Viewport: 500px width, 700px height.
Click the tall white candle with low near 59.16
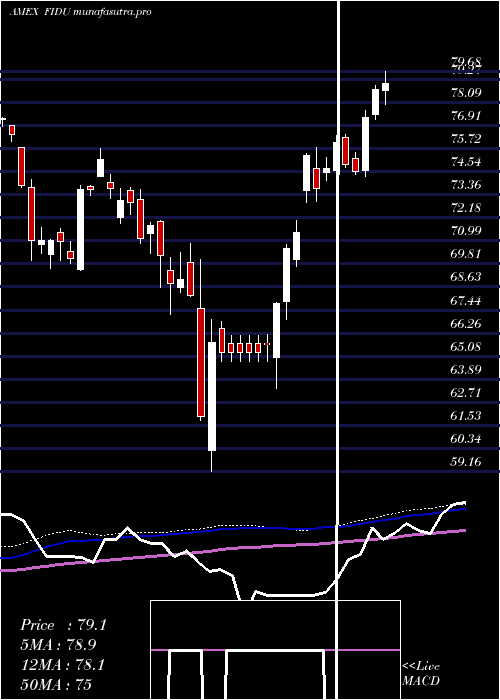(x=212, y=396)
